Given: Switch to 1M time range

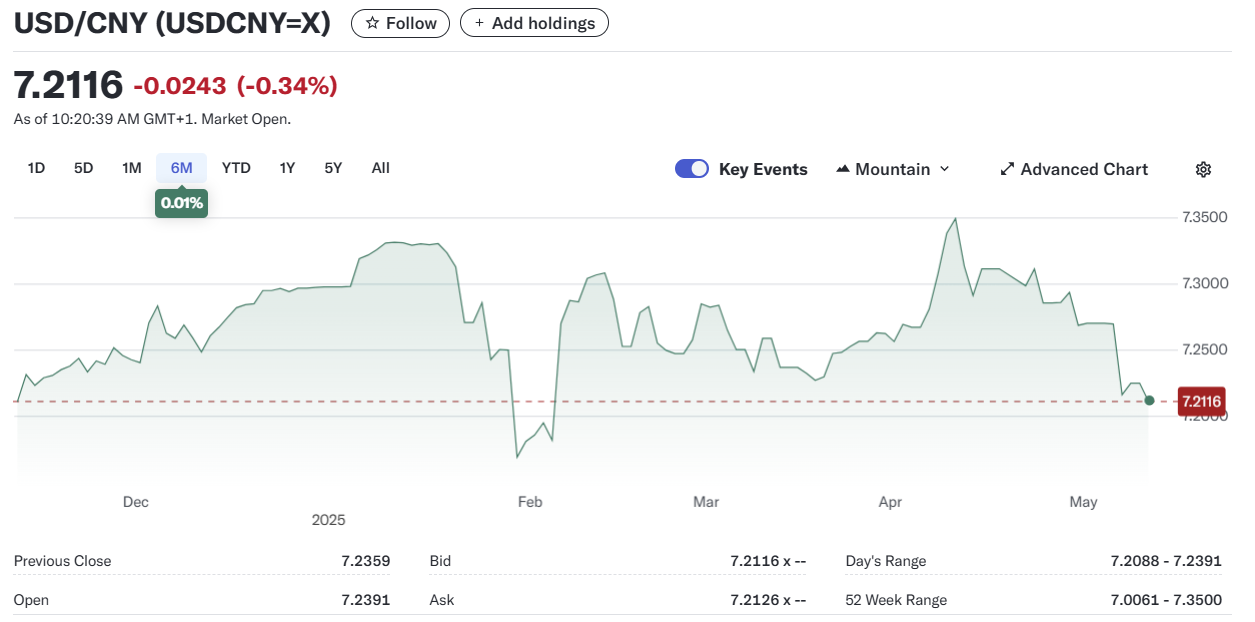Looking at the screenshot, I should 132,168.
